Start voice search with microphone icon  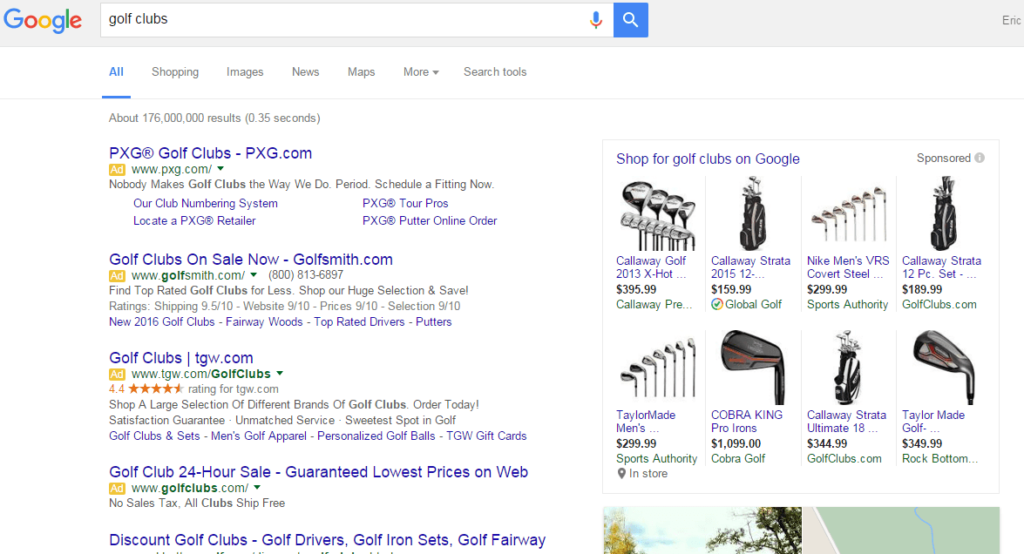[596, 20]
